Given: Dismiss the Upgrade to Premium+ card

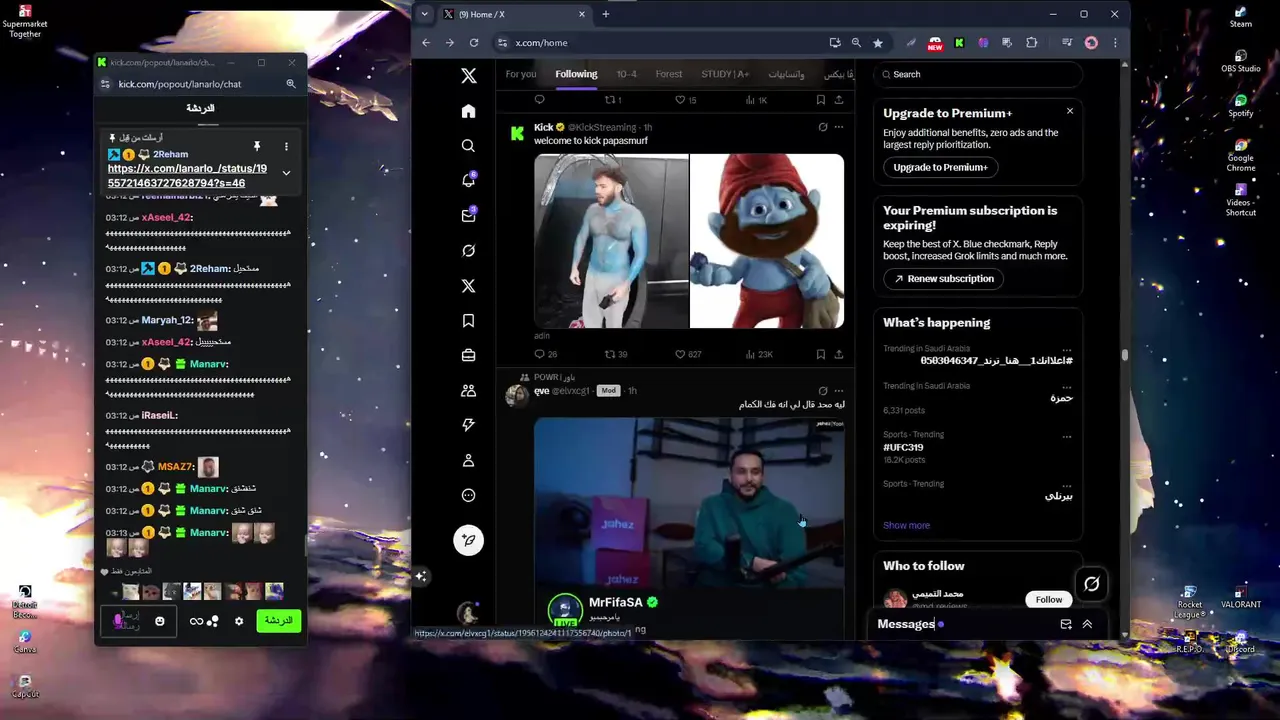Looking at the screenshot, I should 1070,111.
